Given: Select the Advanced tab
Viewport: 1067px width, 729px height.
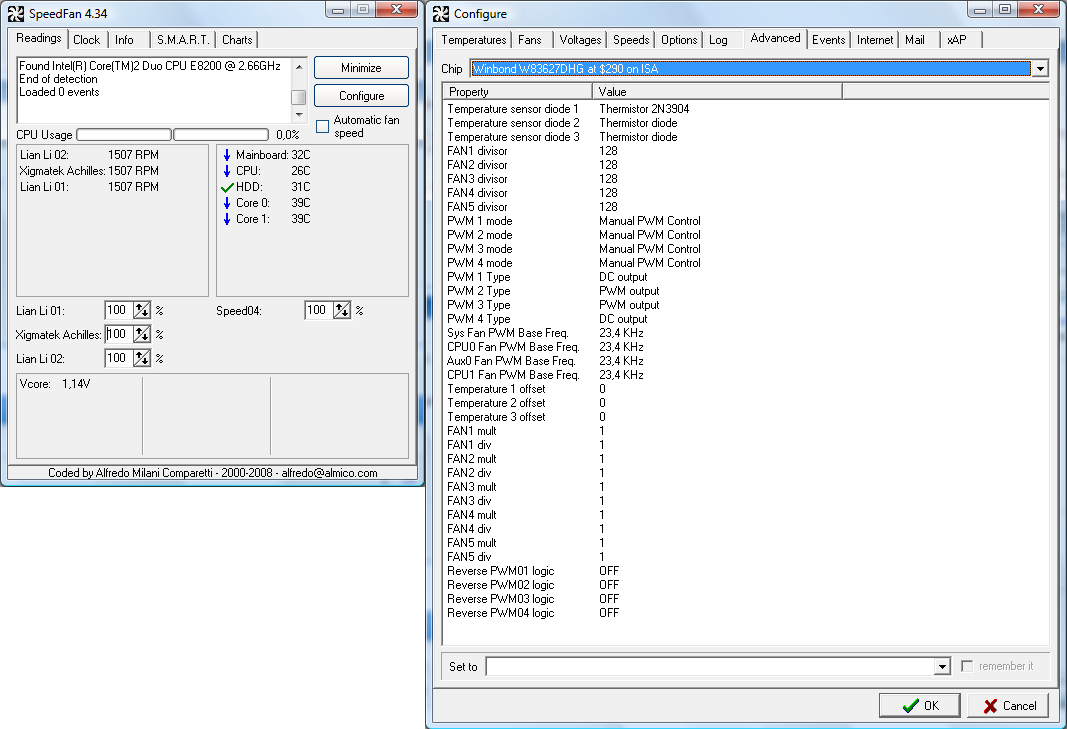Looking at the screenshot, I should pos(775,38).
